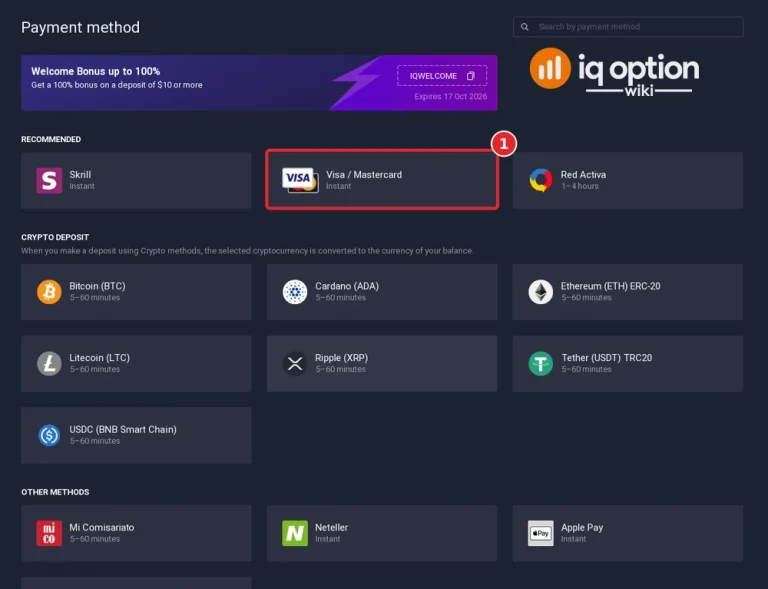Choose Visa / Mastercard payment option

click(382, 180)
